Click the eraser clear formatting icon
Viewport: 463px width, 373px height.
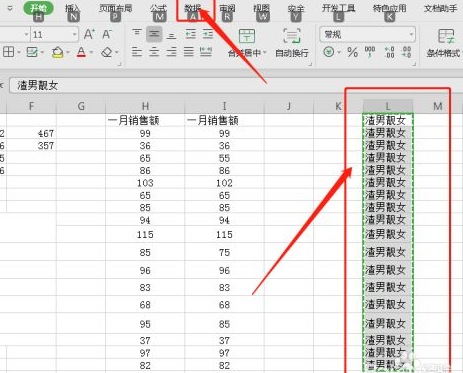[107, 52]
